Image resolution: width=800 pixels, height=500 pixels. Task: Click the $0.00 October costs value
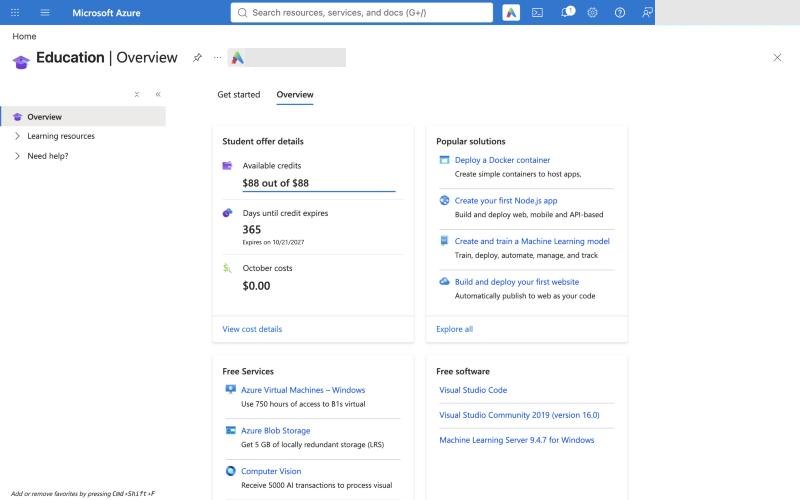tap(256, 286)
